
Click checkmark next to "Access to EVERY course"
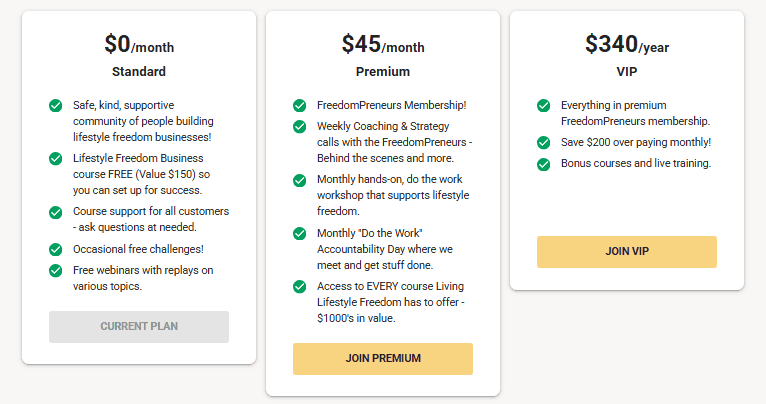(299, 287)
